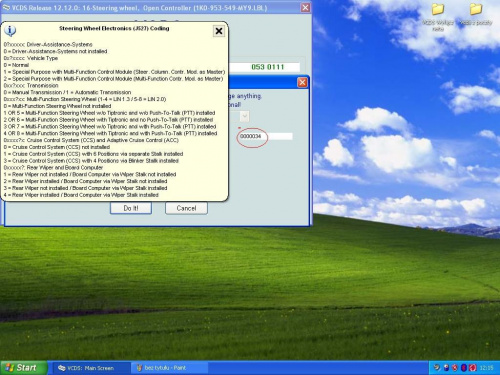This screenshot has width=500, height=375.
Task: Click the 053 0111 component field
Action: tap(266, 67)
